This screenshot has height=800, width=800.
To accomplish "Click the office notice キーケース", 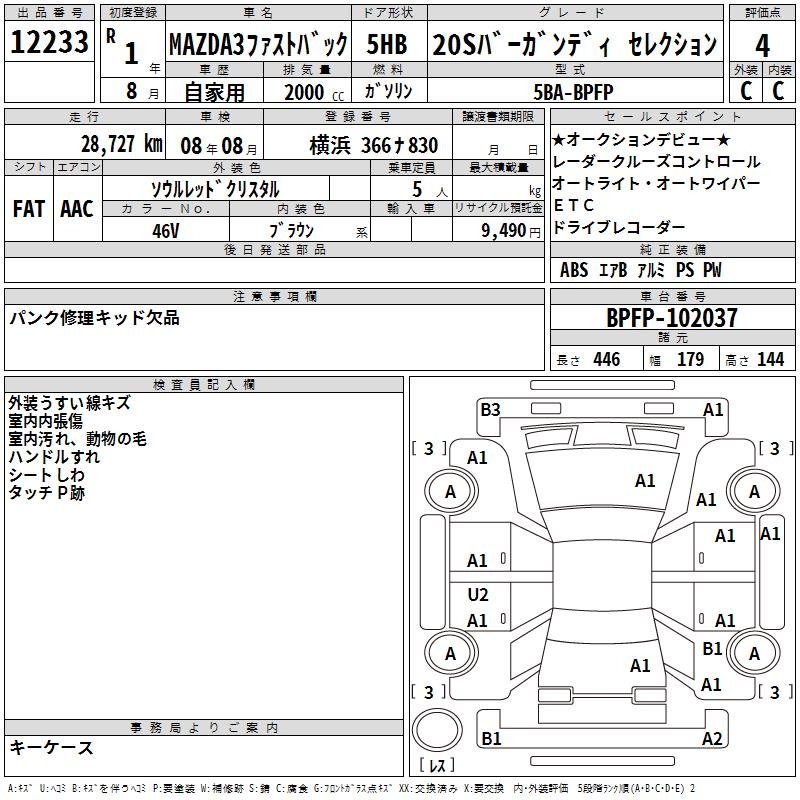I will [51, 747].
